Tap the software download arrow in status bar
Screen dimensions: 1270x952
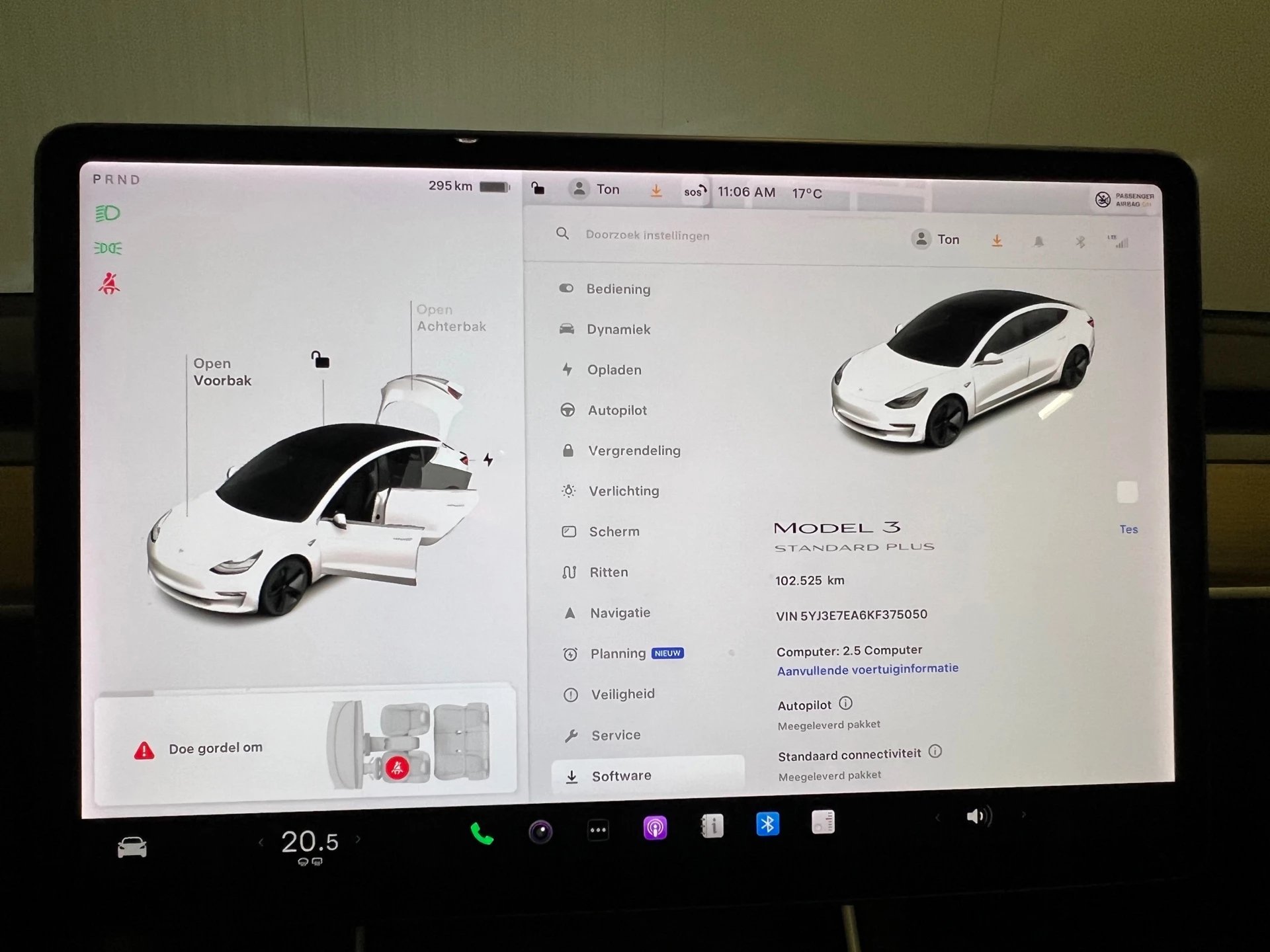pos(656,190)
